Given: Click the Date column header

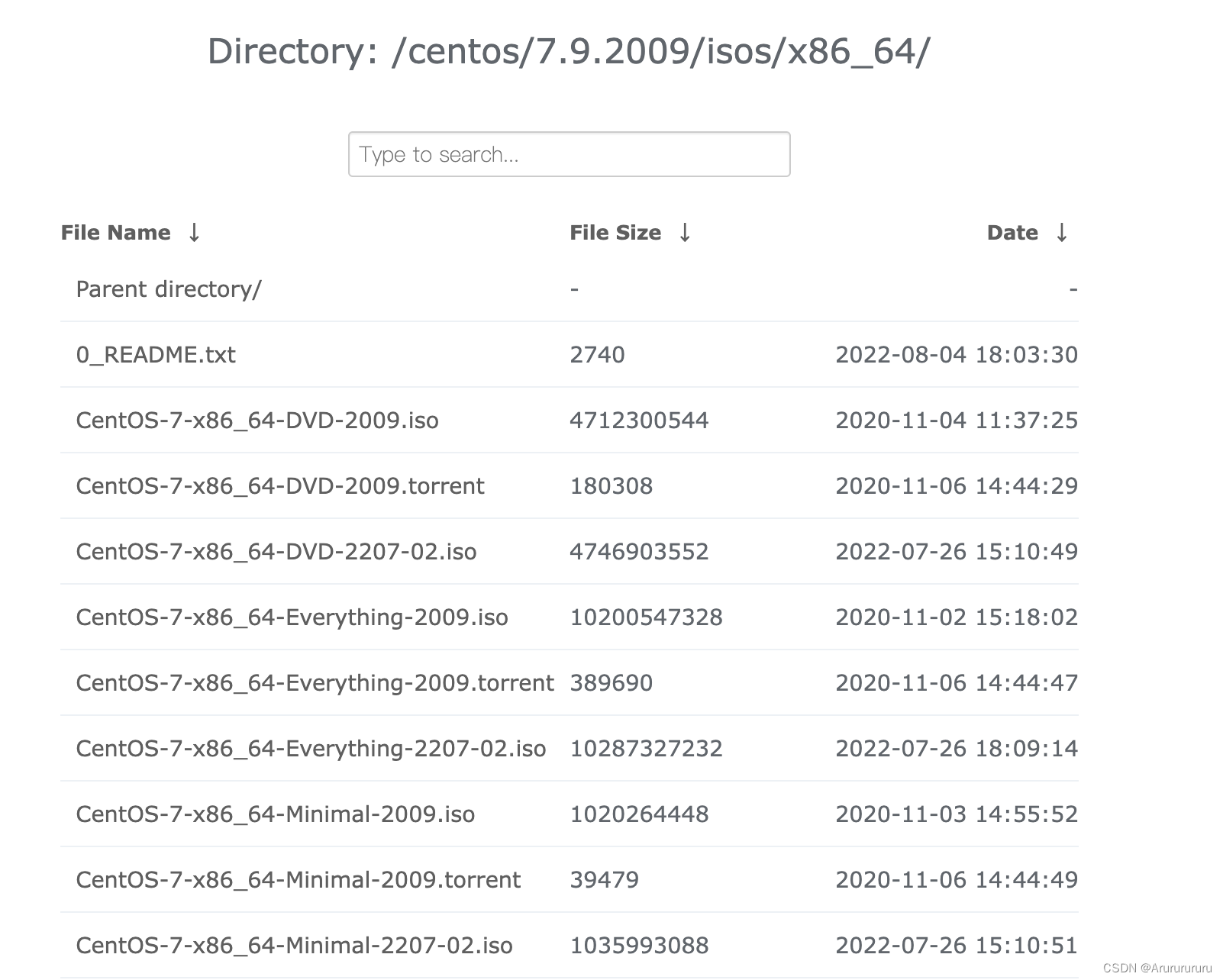Looking at the screenshot, I should 1012,233.
